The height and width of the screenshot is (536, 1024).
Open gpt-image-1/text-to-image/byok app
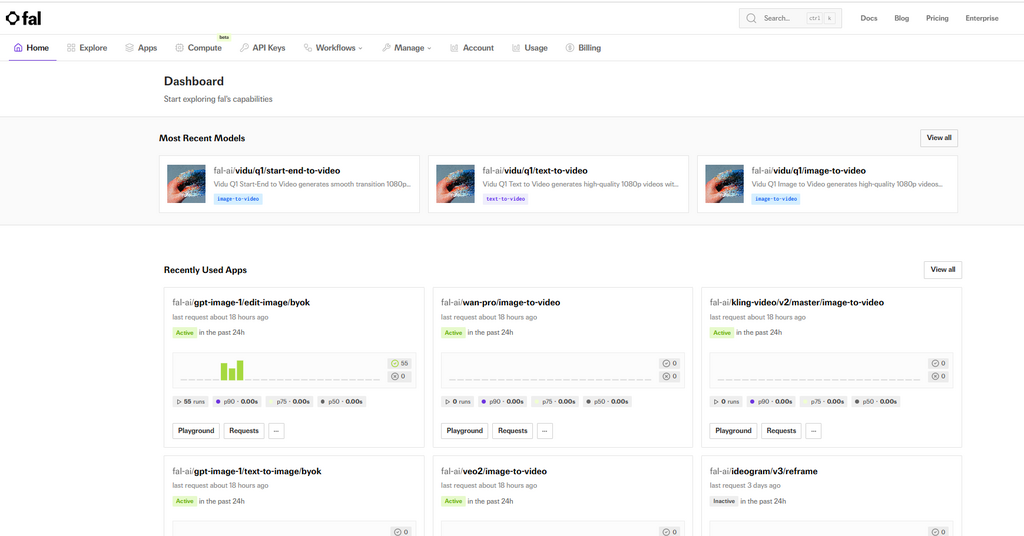pyautogui.click(x=247, y=471)
